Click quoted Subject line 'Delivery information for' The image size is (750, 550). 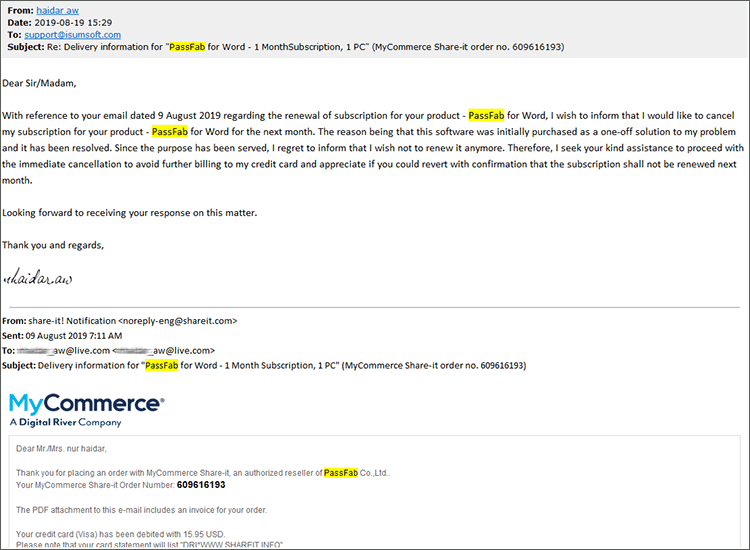pos(264,365)
